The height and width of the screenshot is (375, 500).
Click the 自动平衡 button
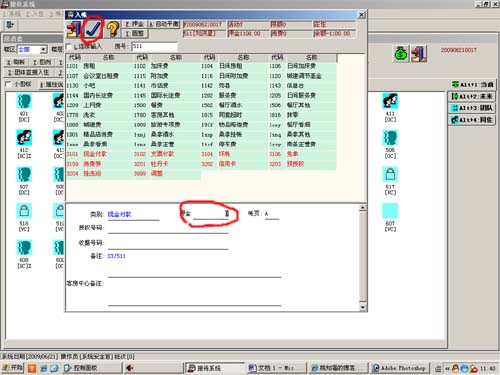tap(164, 24)
